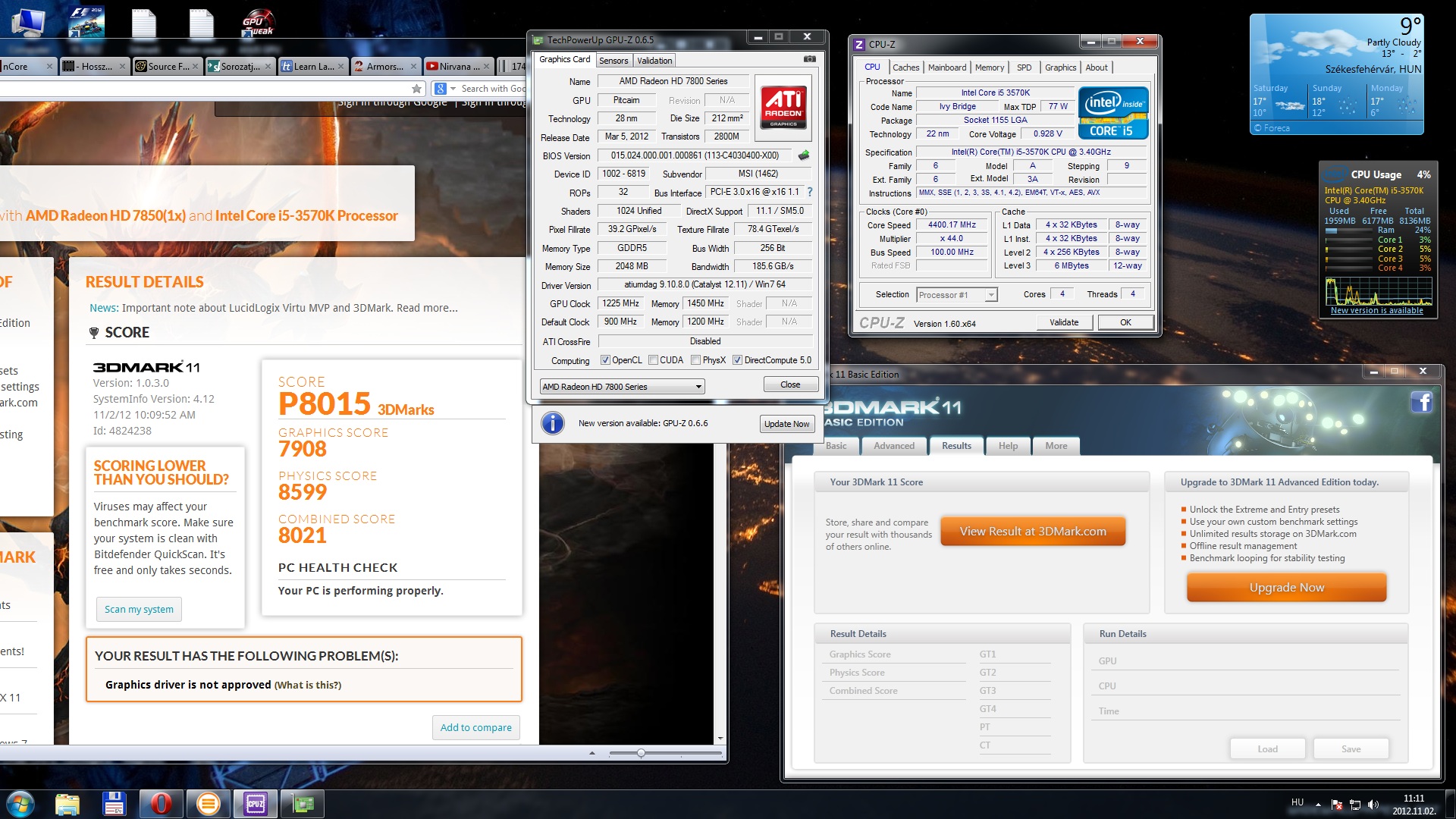This screenshot has width=1456, height=819.
Task: Click the Action Center flag tray icon
Action: pos(1336,805)
